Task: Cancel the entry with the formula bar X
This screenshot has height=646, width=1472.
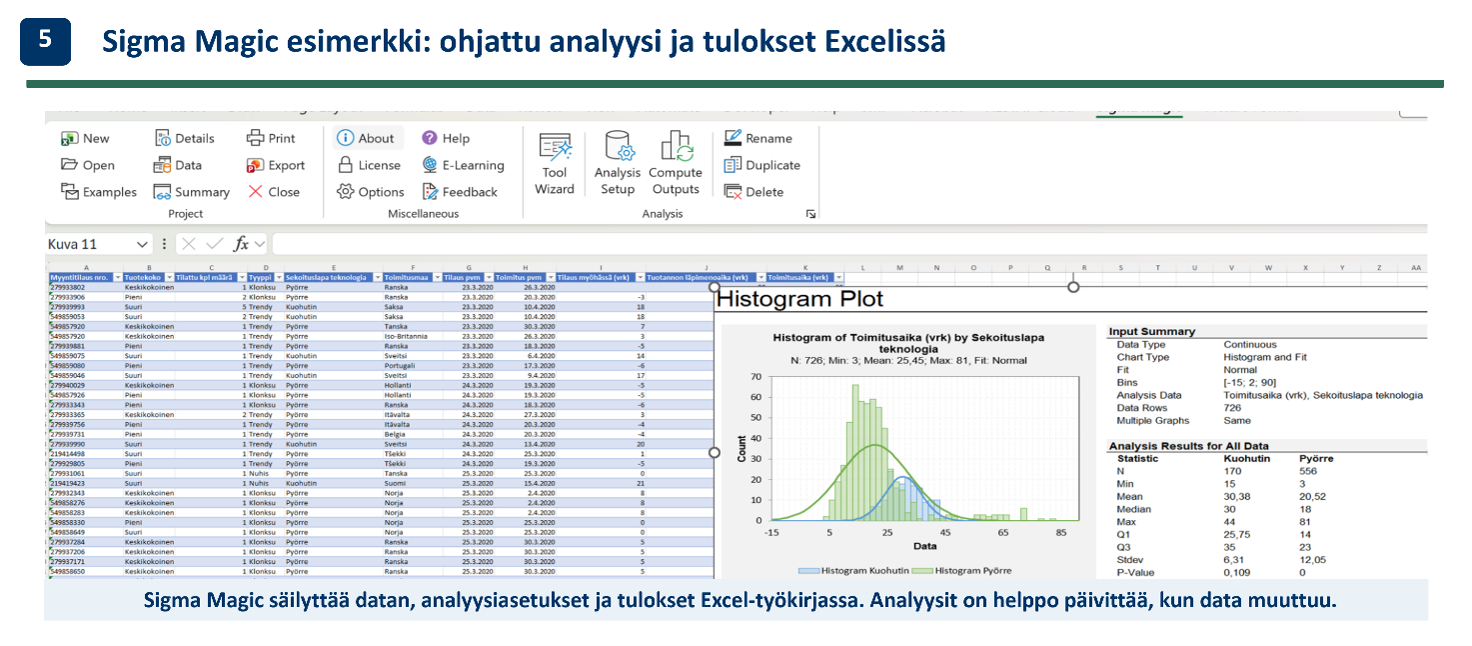Action: pyautogui.click(x=189, y=244)
